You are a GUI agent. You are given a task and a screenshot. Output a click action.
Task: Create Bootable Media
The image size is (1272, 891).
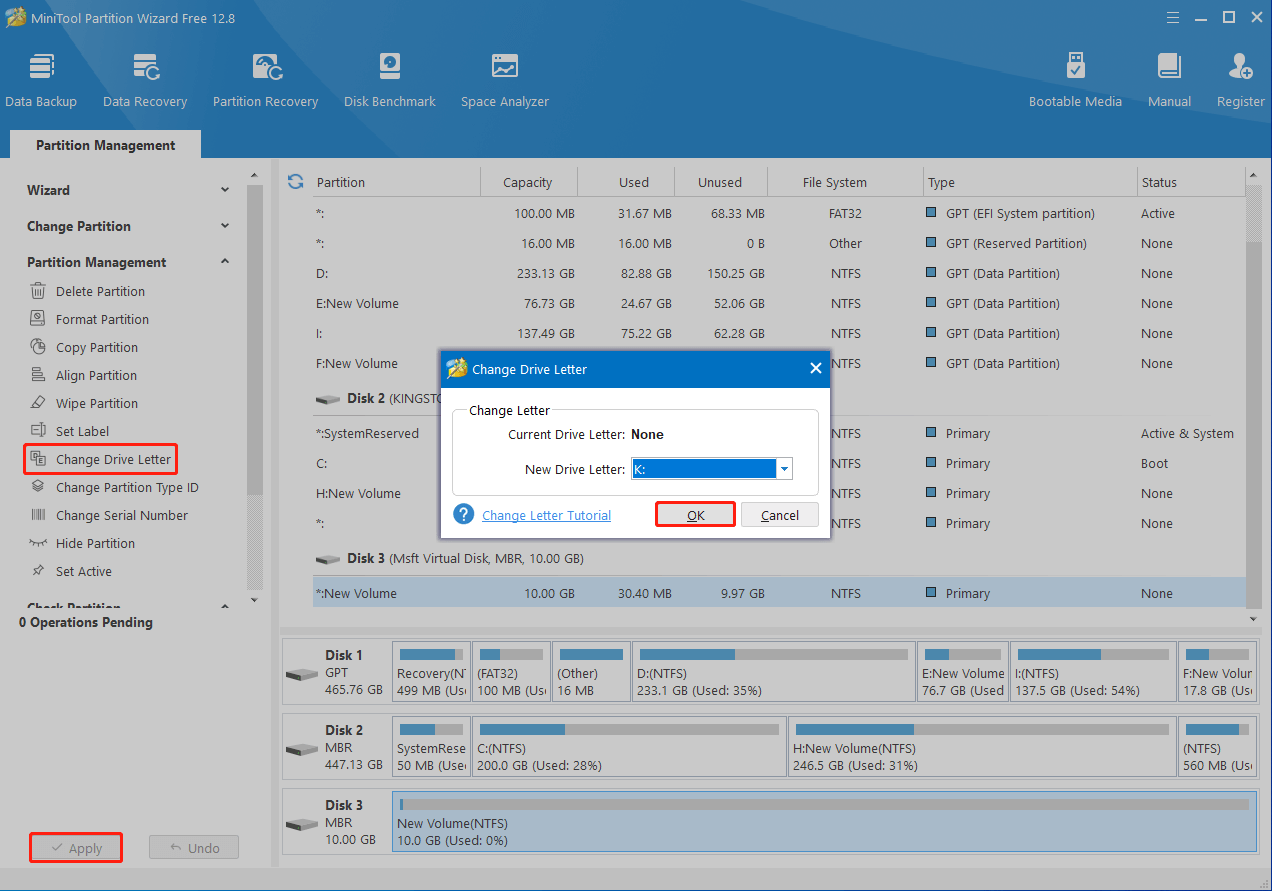point(1075,78)
